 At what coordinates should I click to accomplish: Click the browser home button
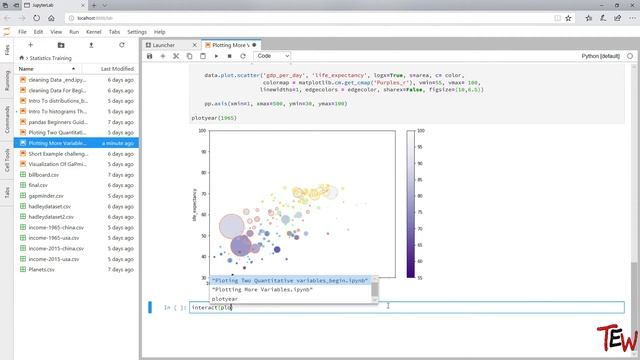pos(51,18)
